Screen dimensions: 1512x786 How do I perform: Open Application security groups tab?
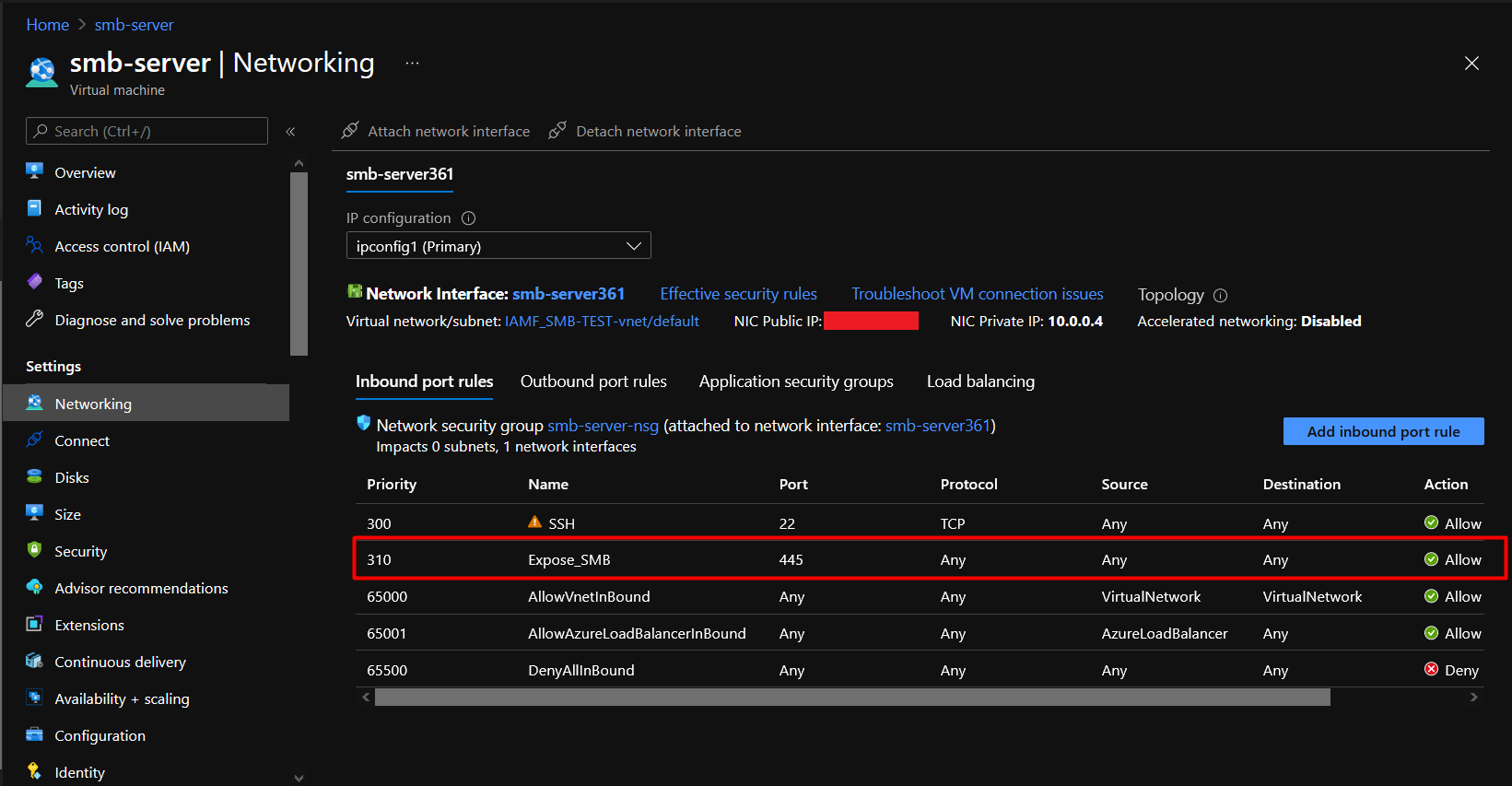[x=796, y=381]
